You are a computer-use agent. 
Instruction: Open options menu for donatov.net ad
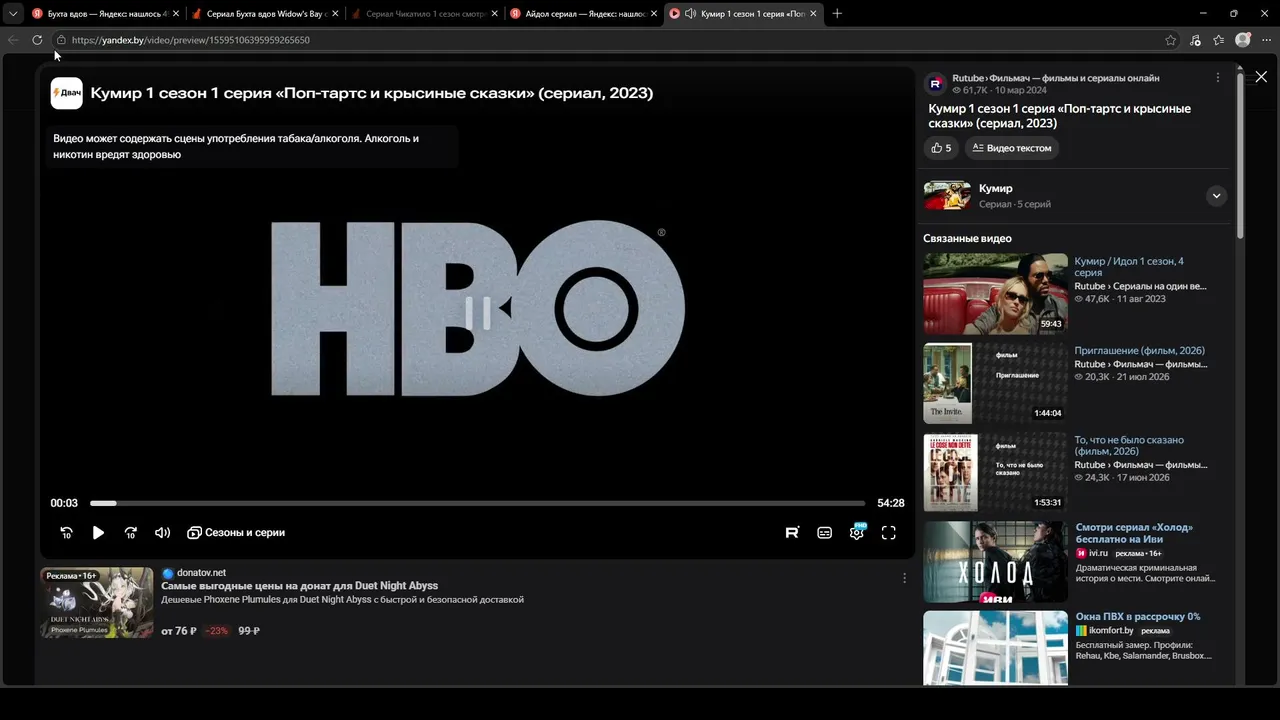[904, 578]
